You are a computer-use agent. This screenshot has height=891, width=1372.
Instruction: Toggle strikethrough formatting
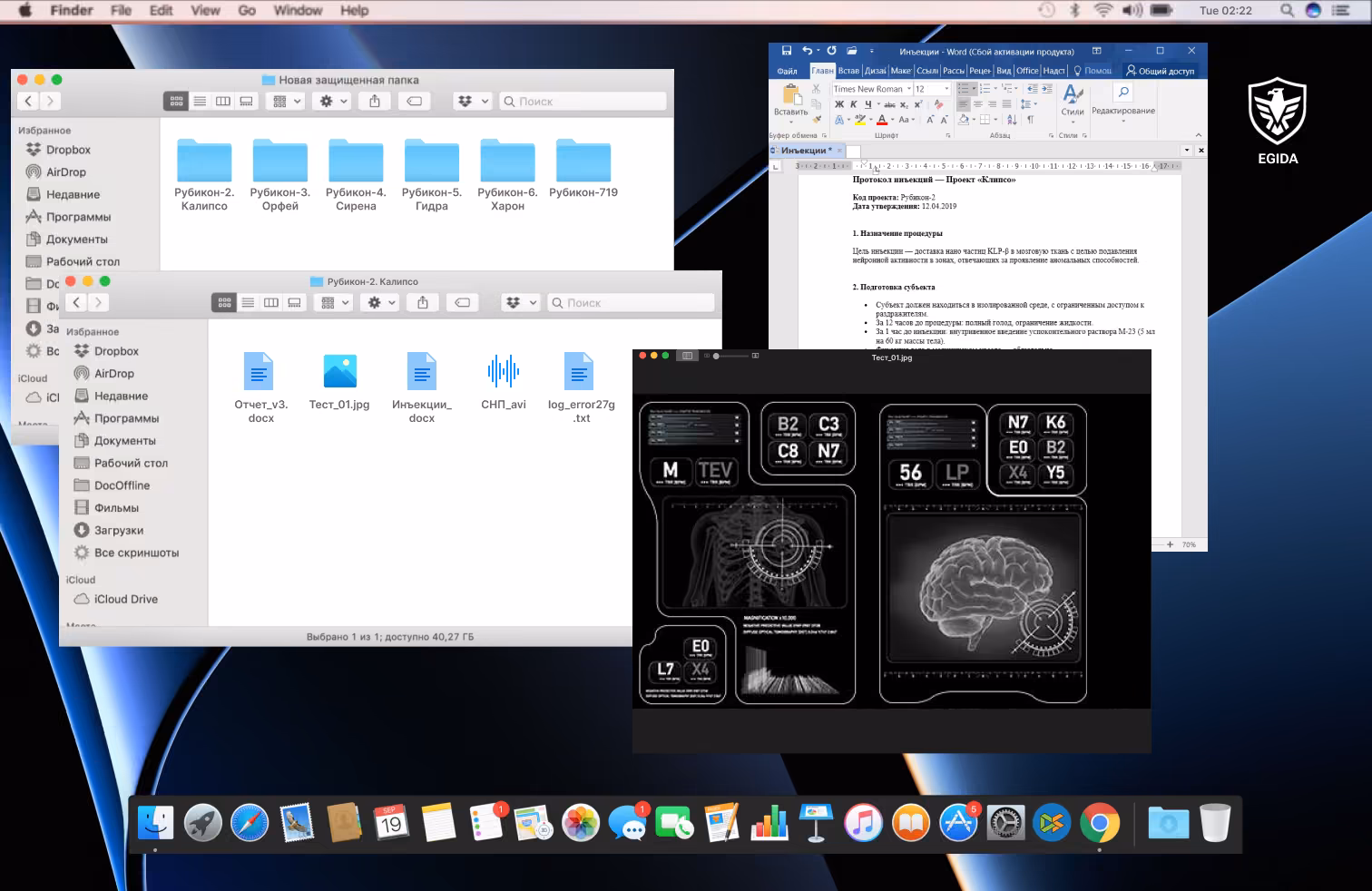pos(890,104)
